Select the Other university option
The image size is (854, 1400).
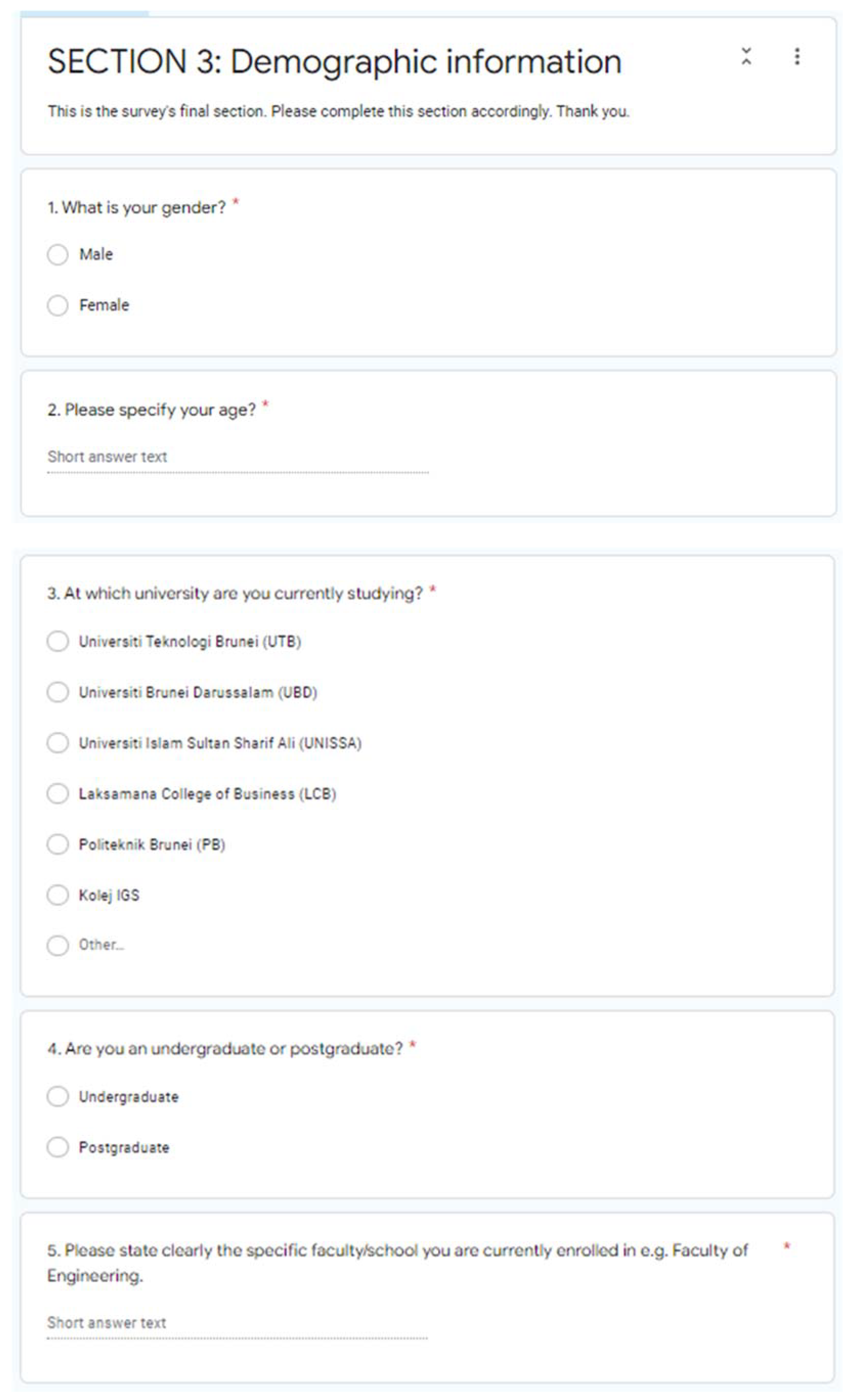pyautogui.click(x=58, y=945)
